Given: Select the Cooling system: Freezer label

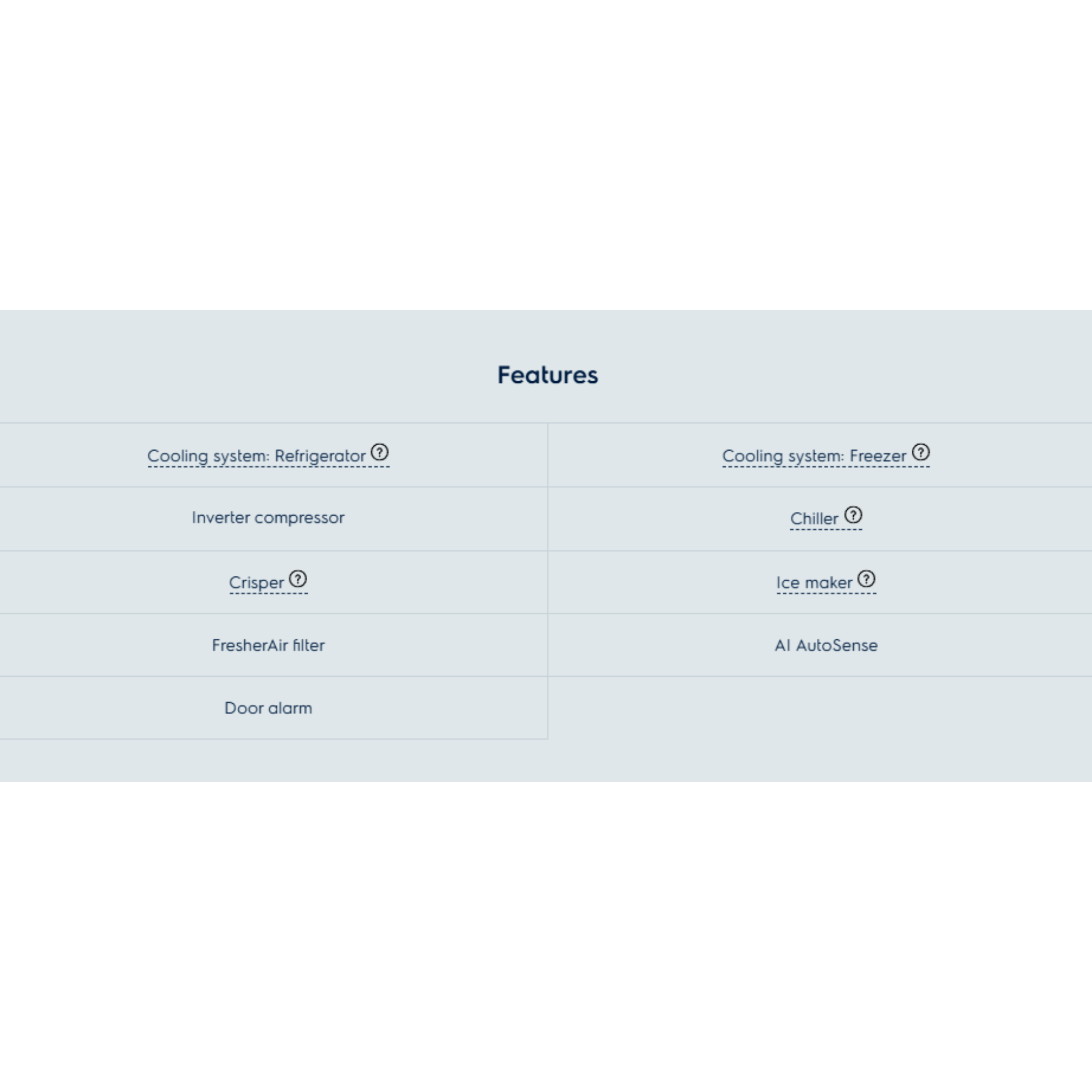Looking at the screenshot, I should tap(814, 456).
